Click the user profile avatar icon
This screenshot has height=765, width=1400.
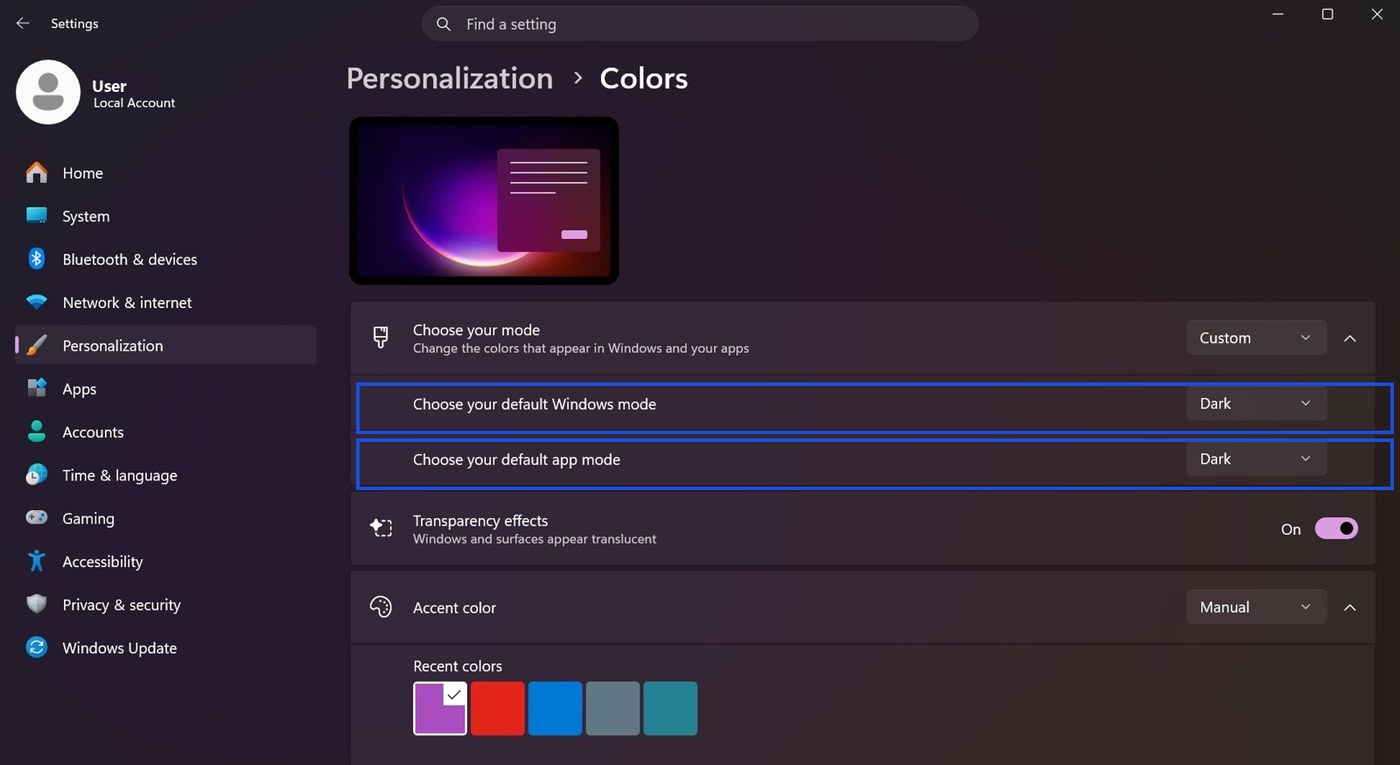(48, 92)
